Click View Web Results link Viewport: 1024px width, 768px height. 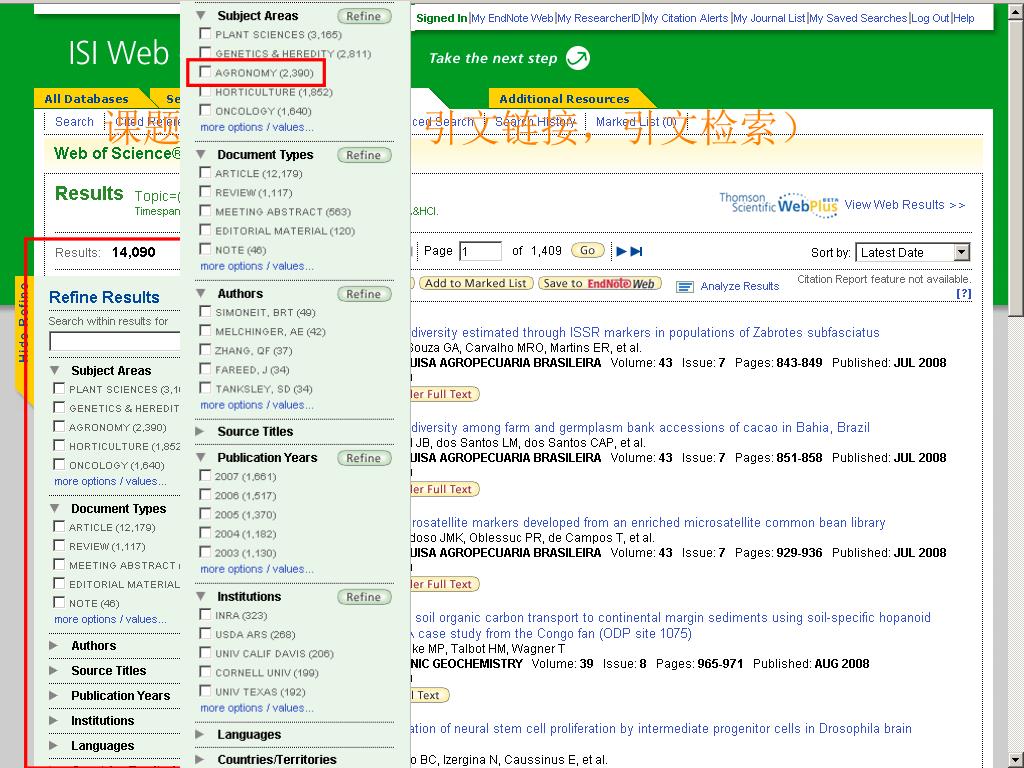pos(904,205)
